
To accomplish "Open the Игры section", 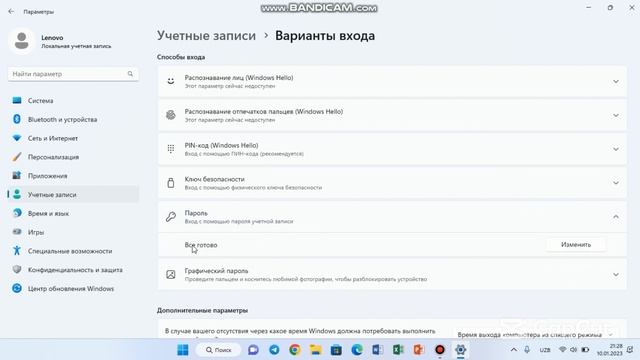I will (x=73, y=232).
